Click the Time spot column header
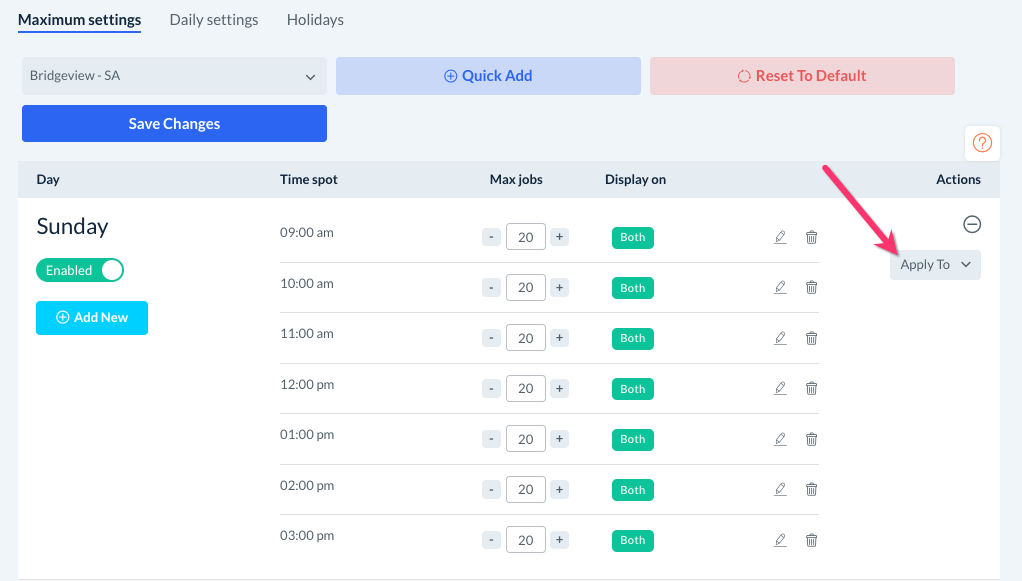 pos(309,179)
